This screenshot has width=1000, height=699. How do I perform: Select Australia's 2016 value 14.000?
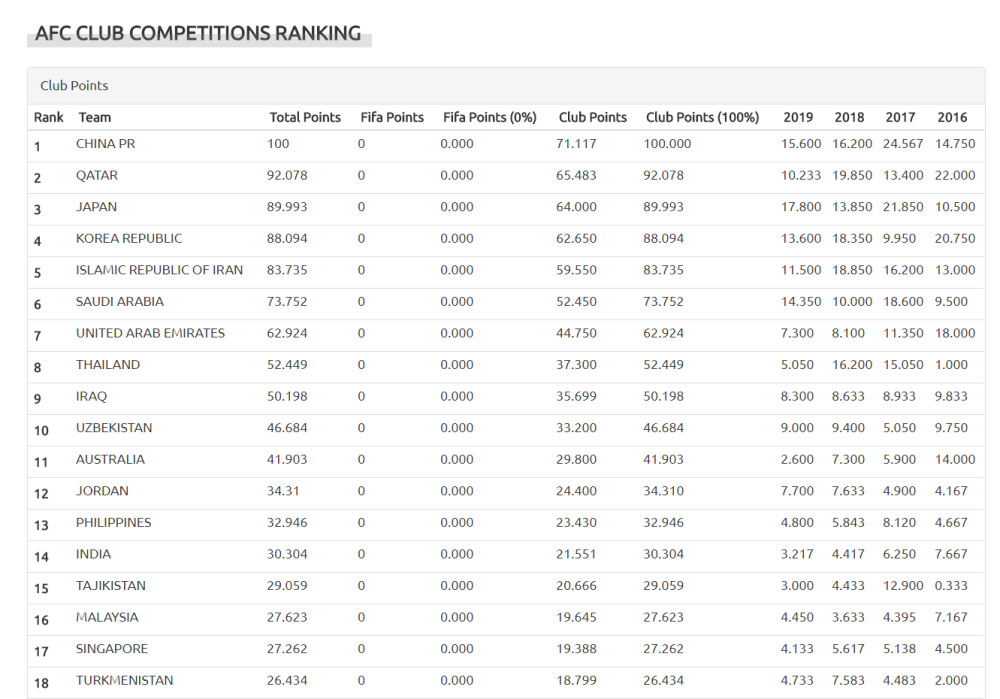pos(955,460)
